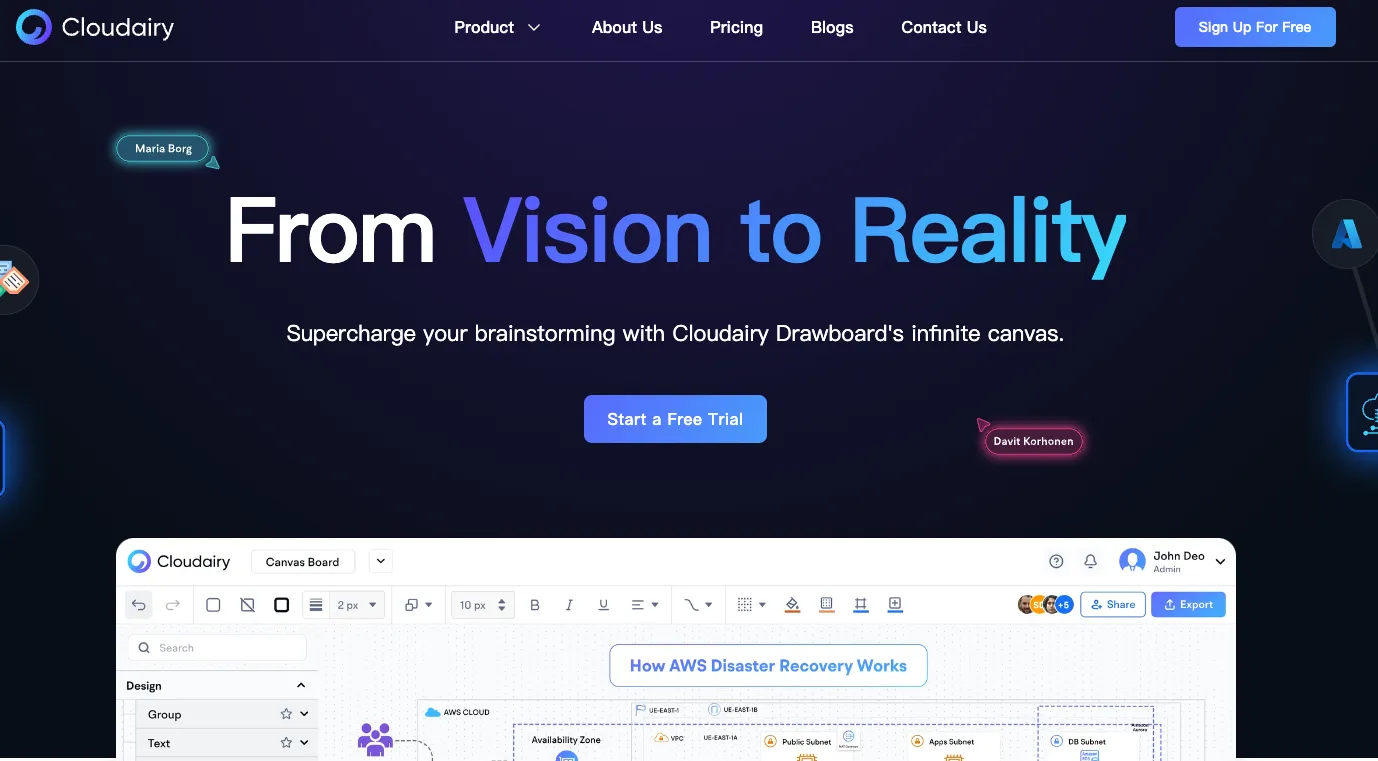Select the How AWS Disaster Recovery Works title
The image size is (1378, 761).
(x=768, y=666)
